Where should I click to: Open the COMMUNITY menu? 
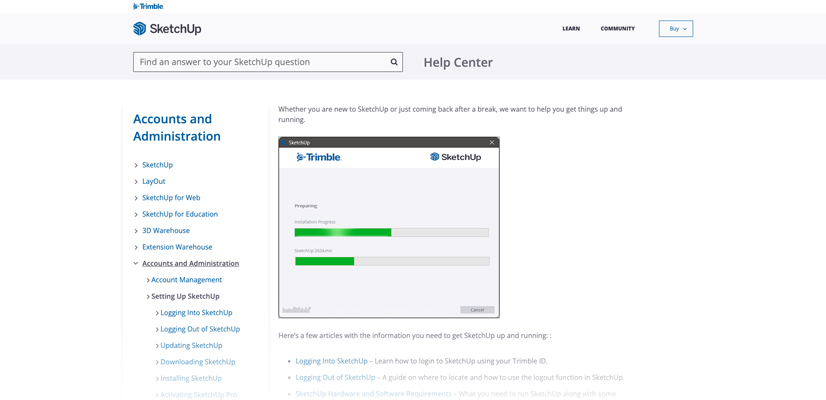pyautogui.click(x=617, y=28)
